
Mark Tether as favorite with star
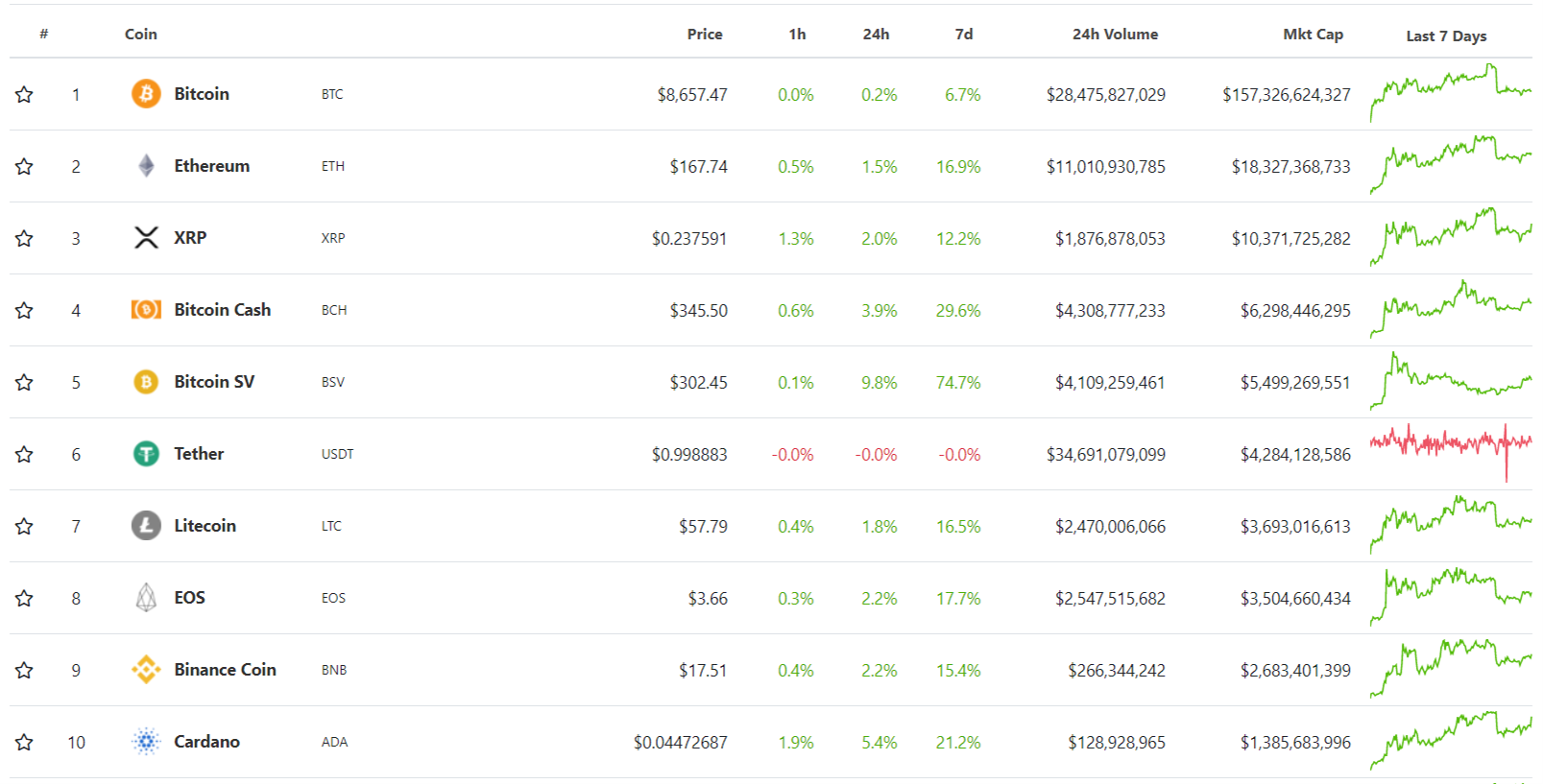(24, 454)
